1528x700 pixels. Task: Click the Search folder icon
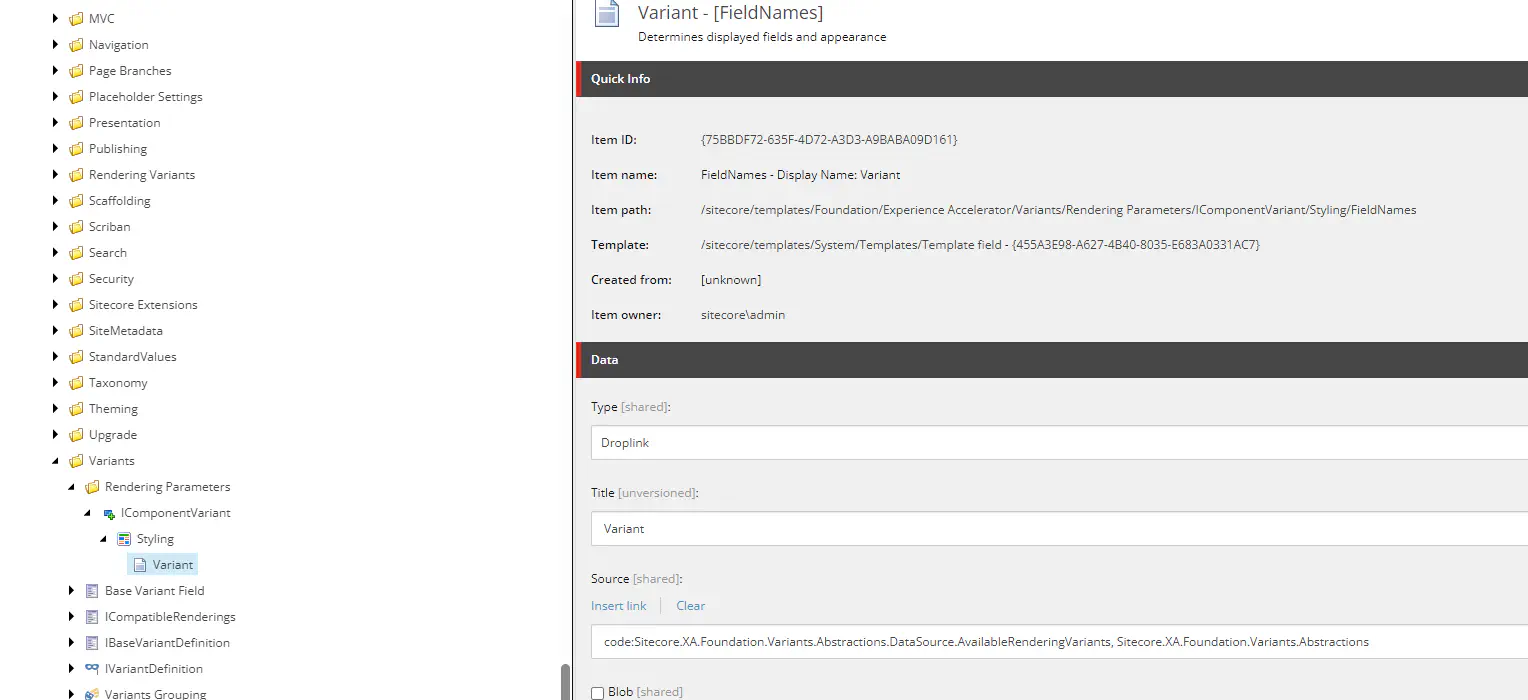pyautogui.click(x=76, y=253)
